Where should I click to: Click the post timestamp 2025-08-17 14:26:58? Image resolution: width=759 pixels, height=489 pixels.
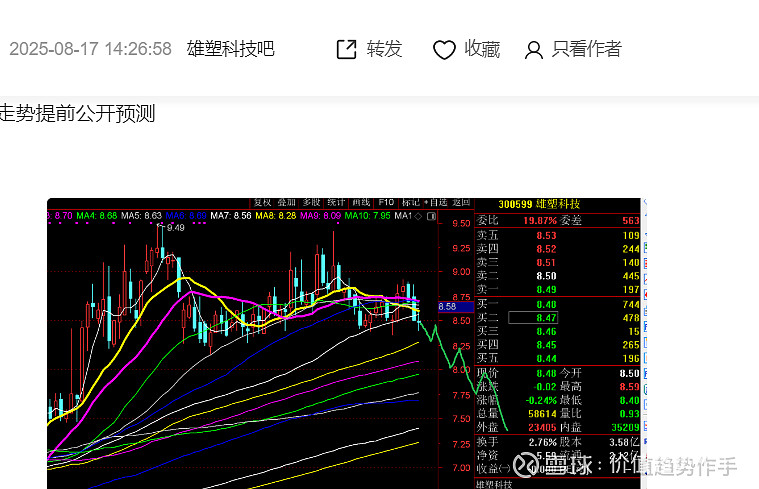91,49
